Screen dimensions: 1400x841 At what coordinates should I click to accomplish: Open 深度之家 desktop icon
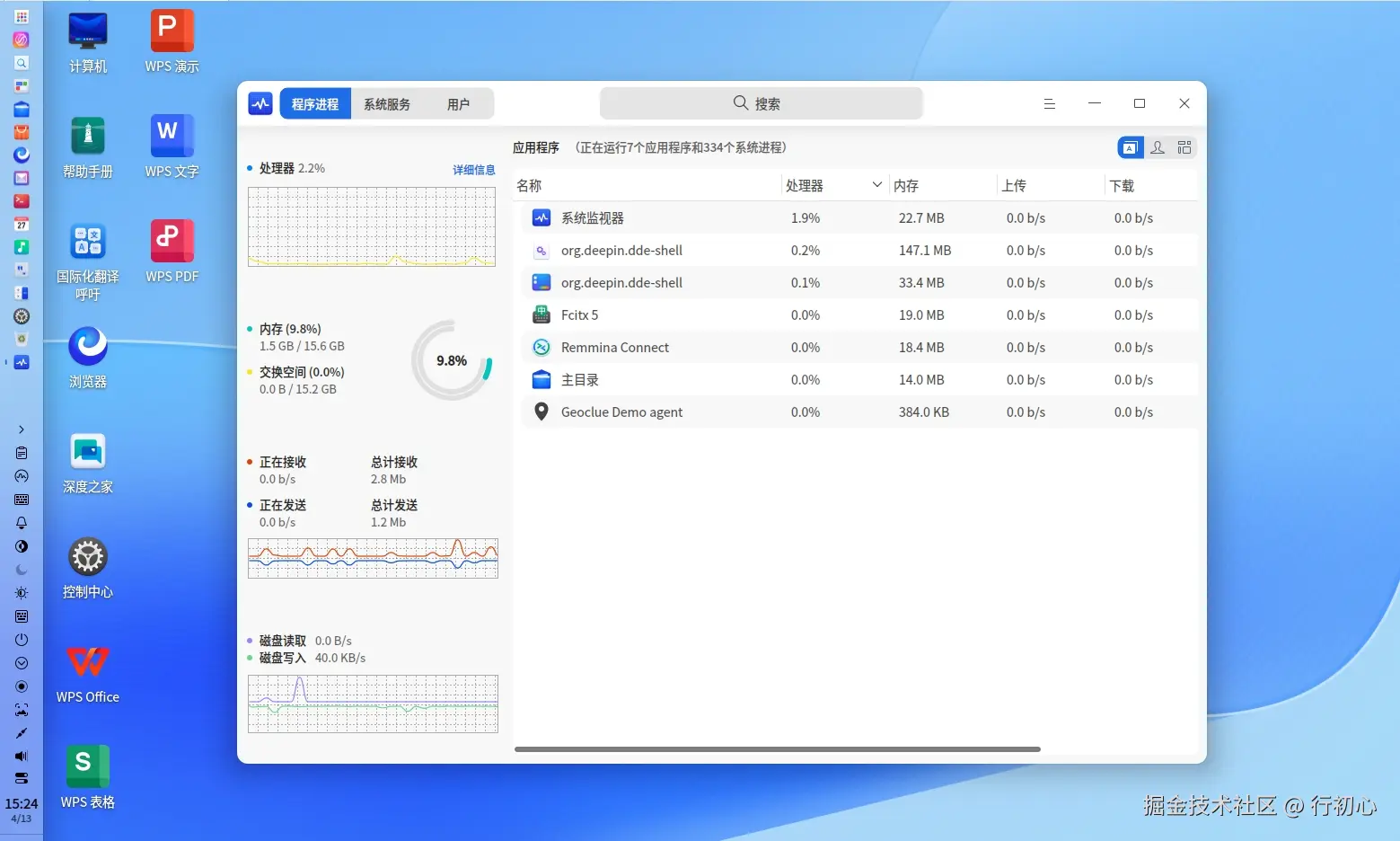88,463
